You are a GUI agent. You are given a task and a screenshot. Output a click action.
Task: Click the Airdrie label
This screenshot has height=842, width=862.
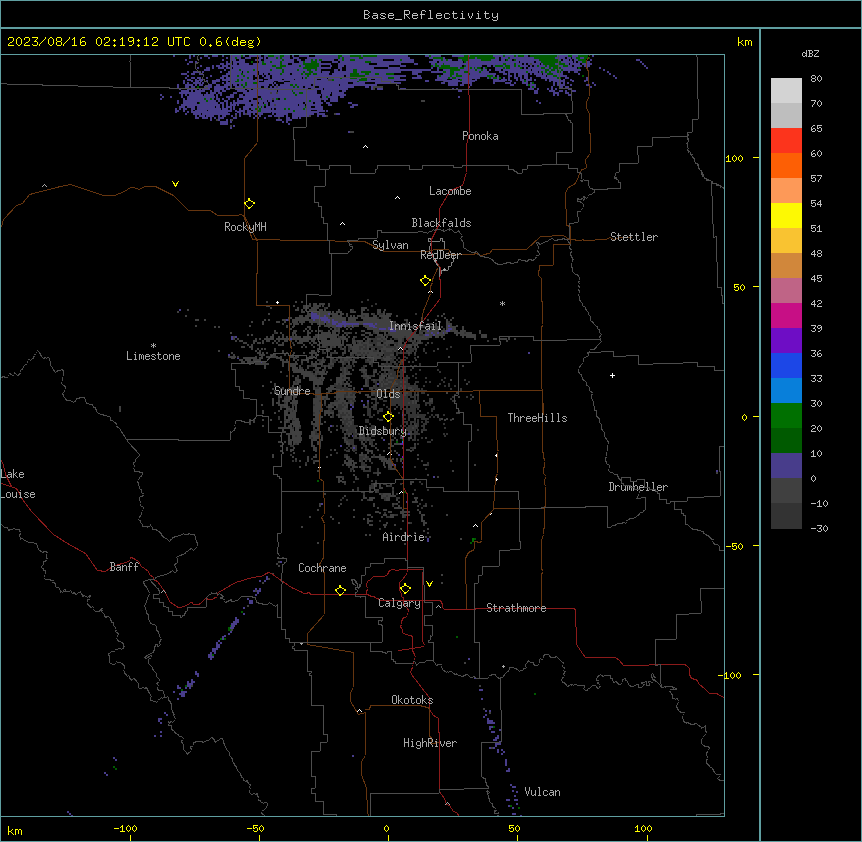click(x=404, y=537)
